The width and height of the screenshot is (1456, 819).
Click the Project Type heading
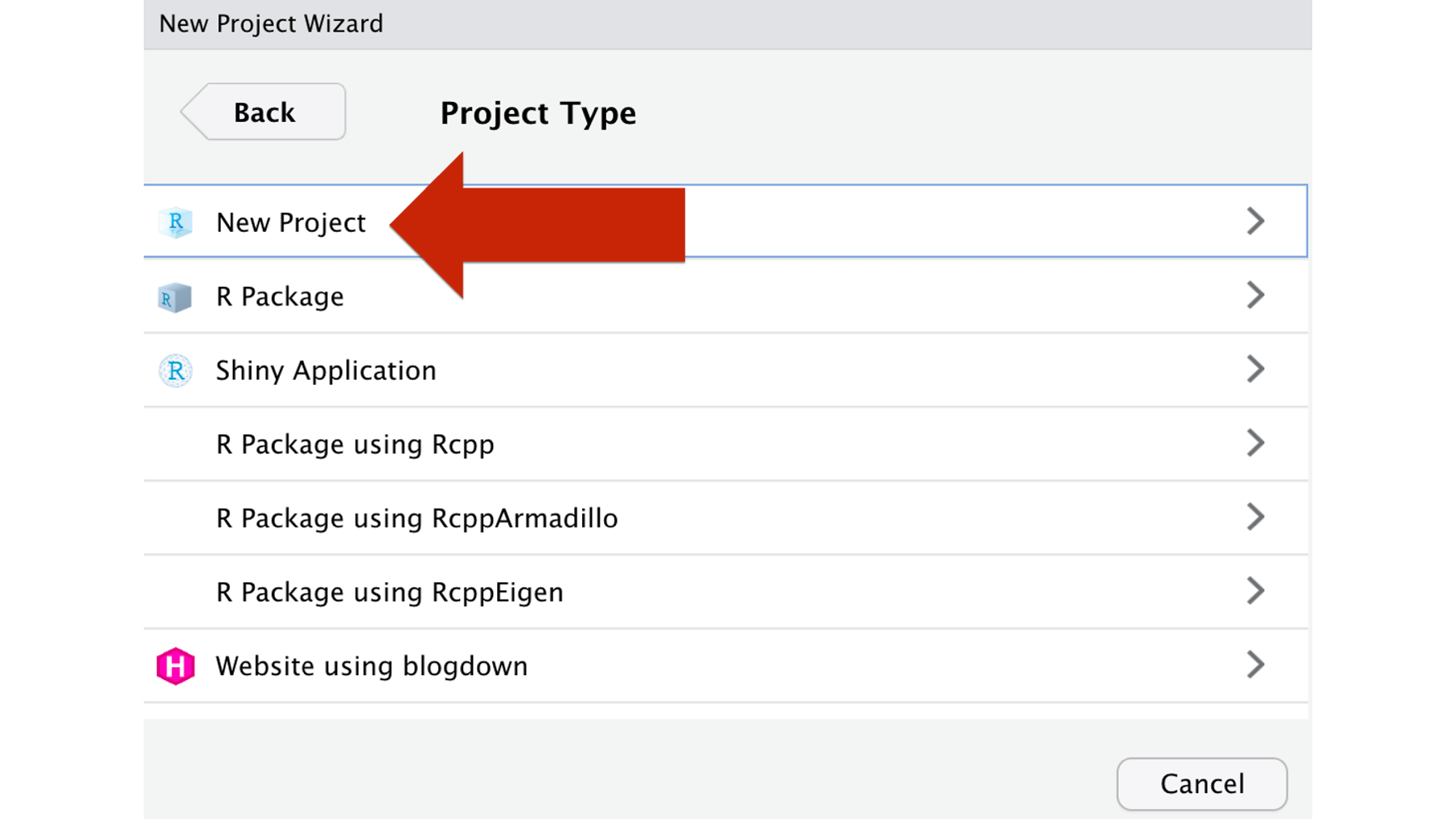coord(538,112)
